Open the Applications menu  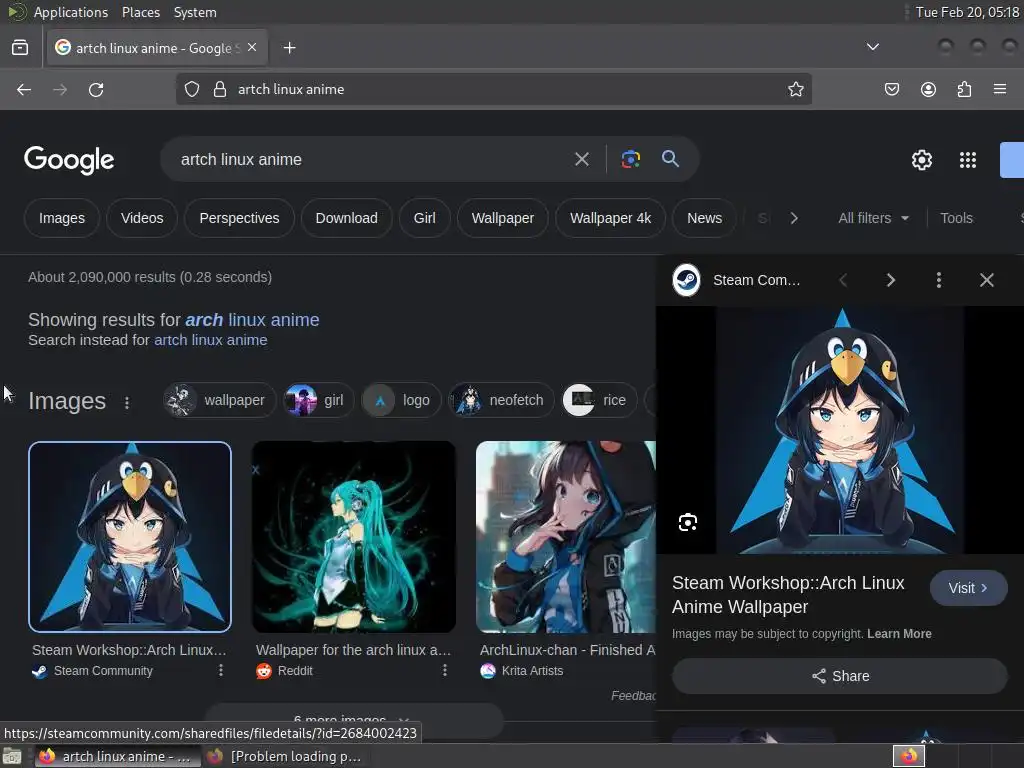(x=71, y=12)
